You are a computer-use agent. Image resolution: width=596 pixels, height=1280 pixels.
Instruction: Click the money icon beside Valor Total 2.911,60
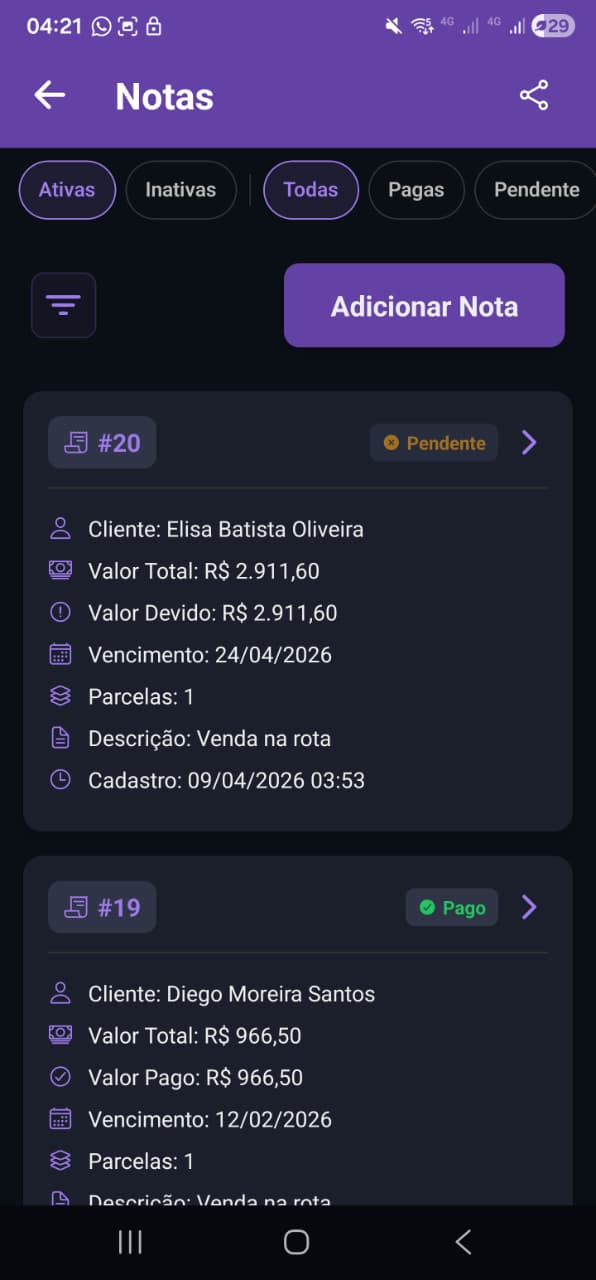[60, 570]
